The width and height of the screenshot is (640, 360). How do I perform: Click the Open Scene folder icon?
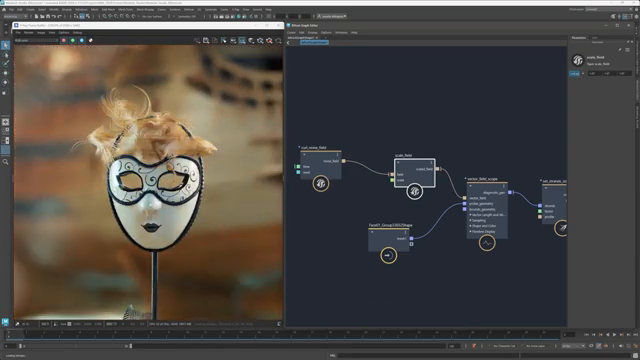pyautogui.click(x=42, y=17)
